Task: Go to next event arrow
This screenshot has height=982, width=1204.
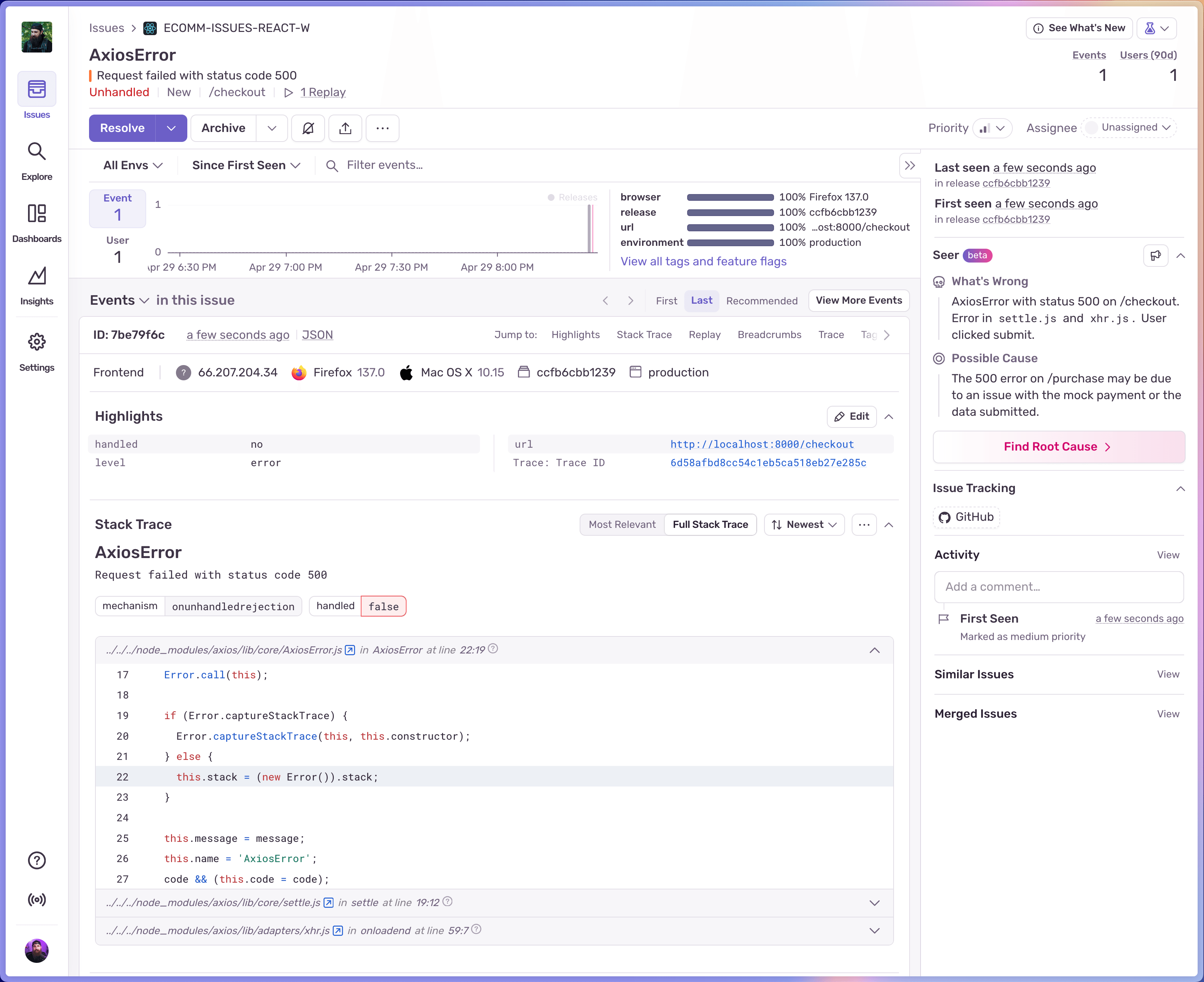Action: coord(631,300)
